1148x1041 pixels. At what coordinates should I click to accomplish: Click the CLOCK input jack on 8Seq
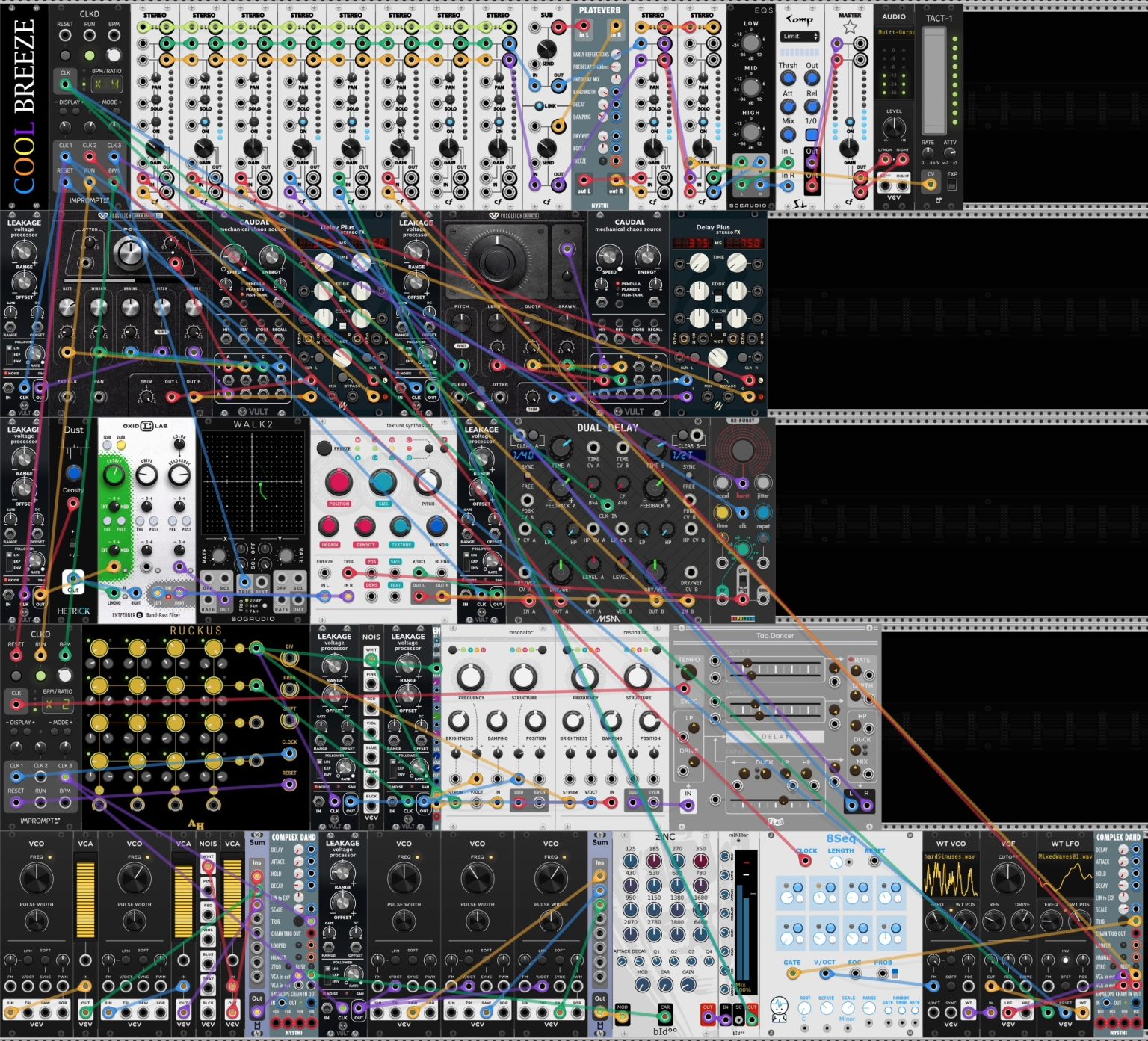pyautogui.click(x=805, y=860)
